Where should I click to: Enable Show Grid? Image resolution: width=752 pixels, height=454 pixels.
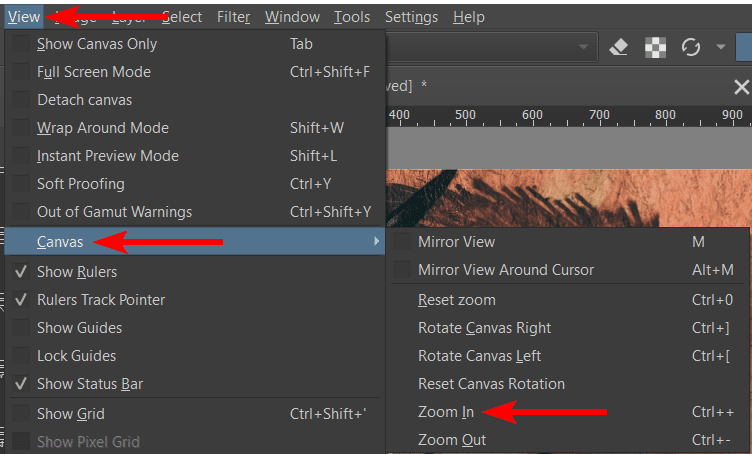tap(70, 414)
